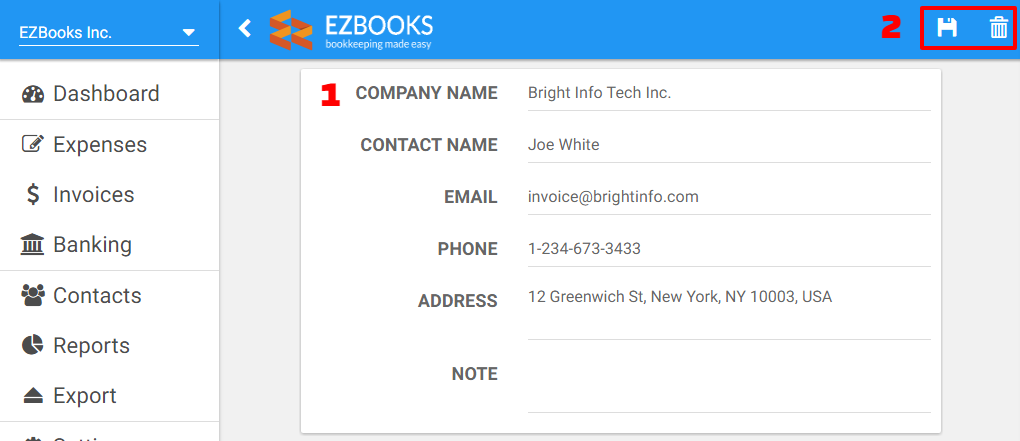Click the EZBooks logo icon
Viewport: 1020px width, 441px height.
coord(291,30)
